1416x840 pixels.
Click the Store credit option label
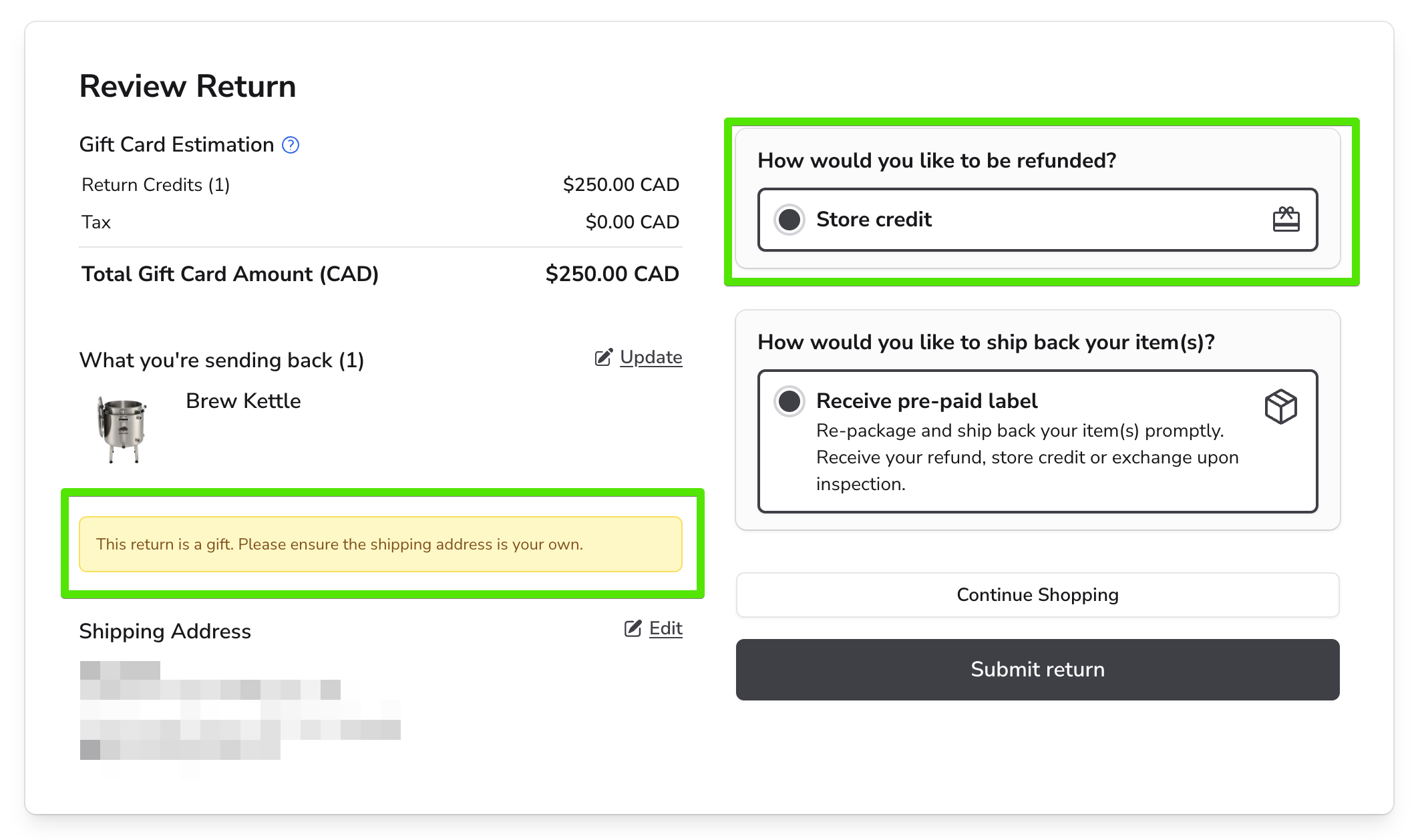coord(874,220)
